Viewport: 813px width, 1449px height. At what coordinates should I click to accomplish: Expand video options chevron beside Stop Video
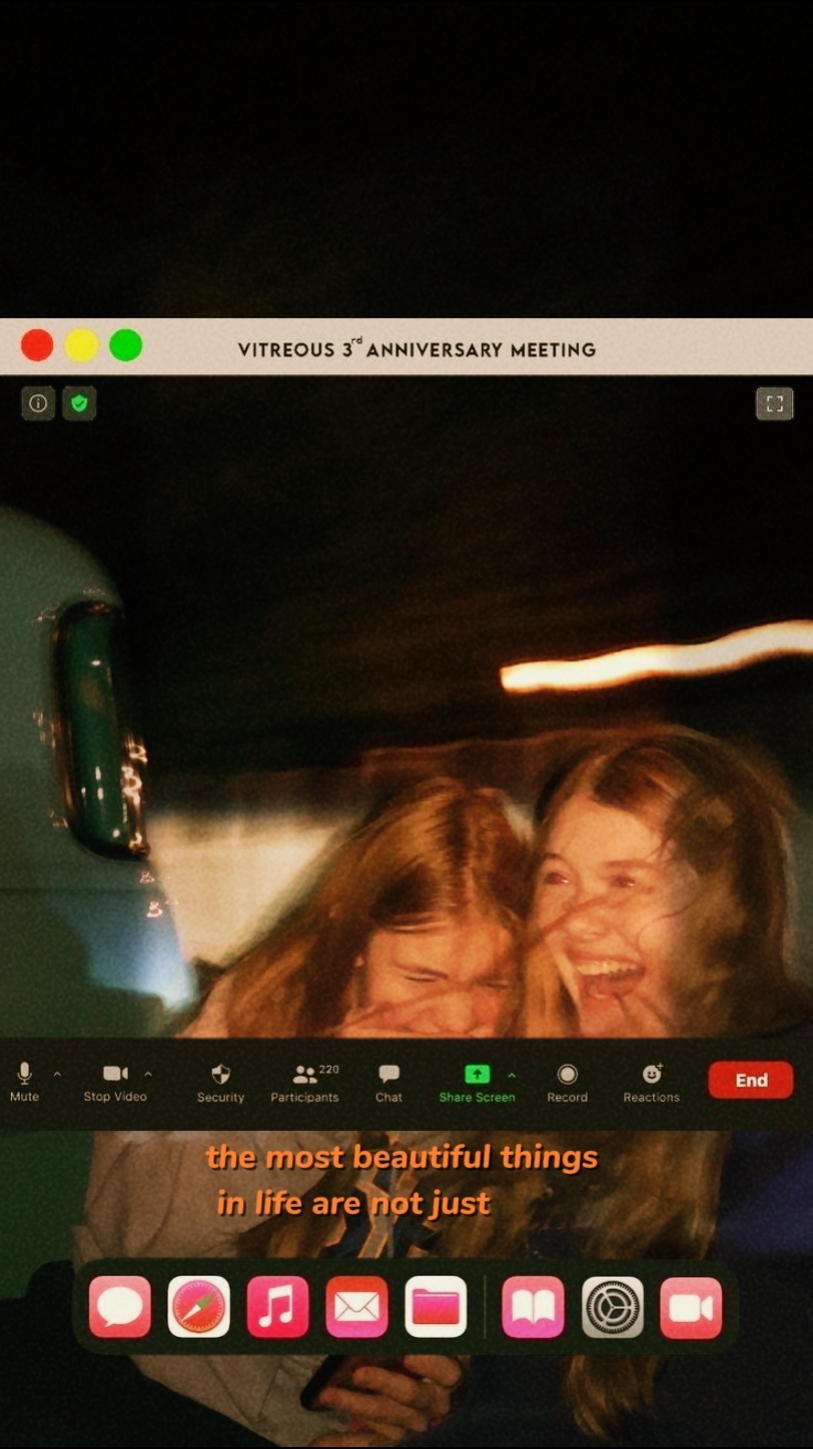(x=148, y=1074)
